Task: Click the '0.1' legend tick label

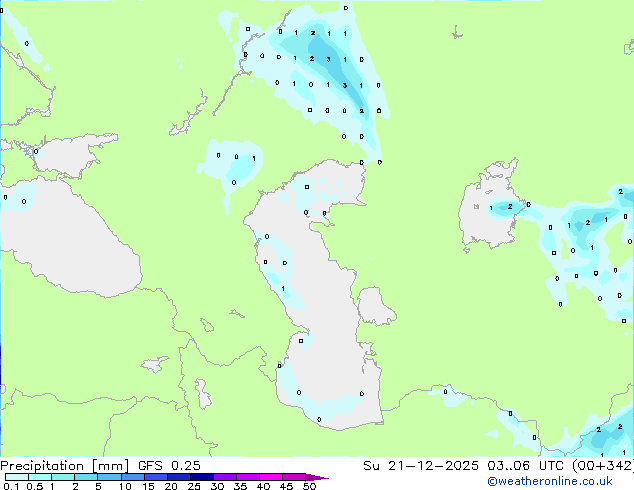Action: [x=11, y=486]
